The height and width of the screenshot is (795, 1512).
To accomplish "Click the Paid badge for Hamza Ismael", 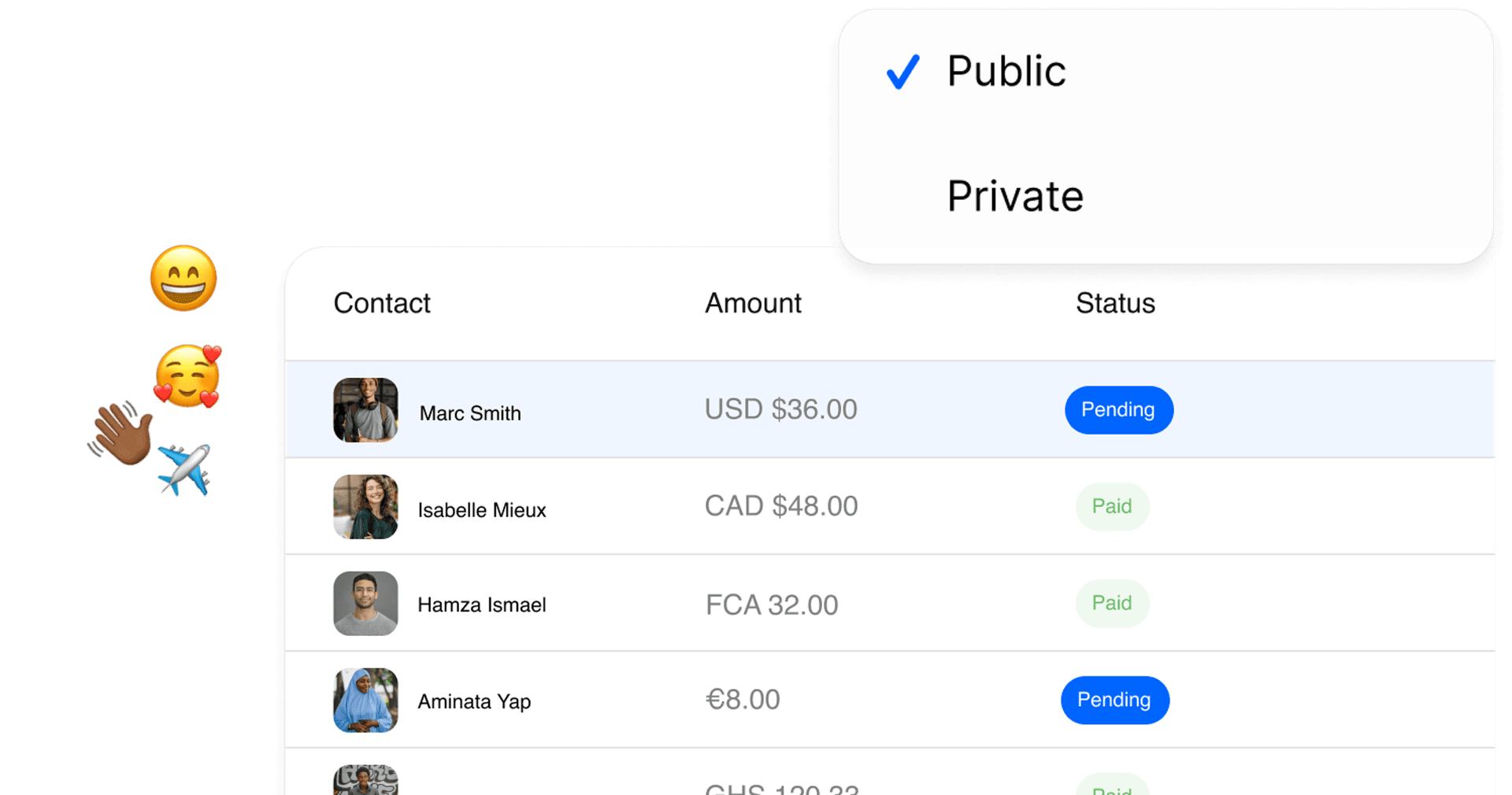I will [1112, 604].
